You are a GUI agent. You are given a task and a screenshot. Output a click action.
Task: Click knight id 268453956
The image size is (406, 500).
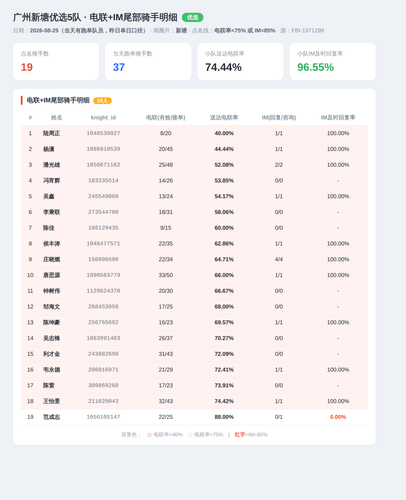click(x=103, y=306)
